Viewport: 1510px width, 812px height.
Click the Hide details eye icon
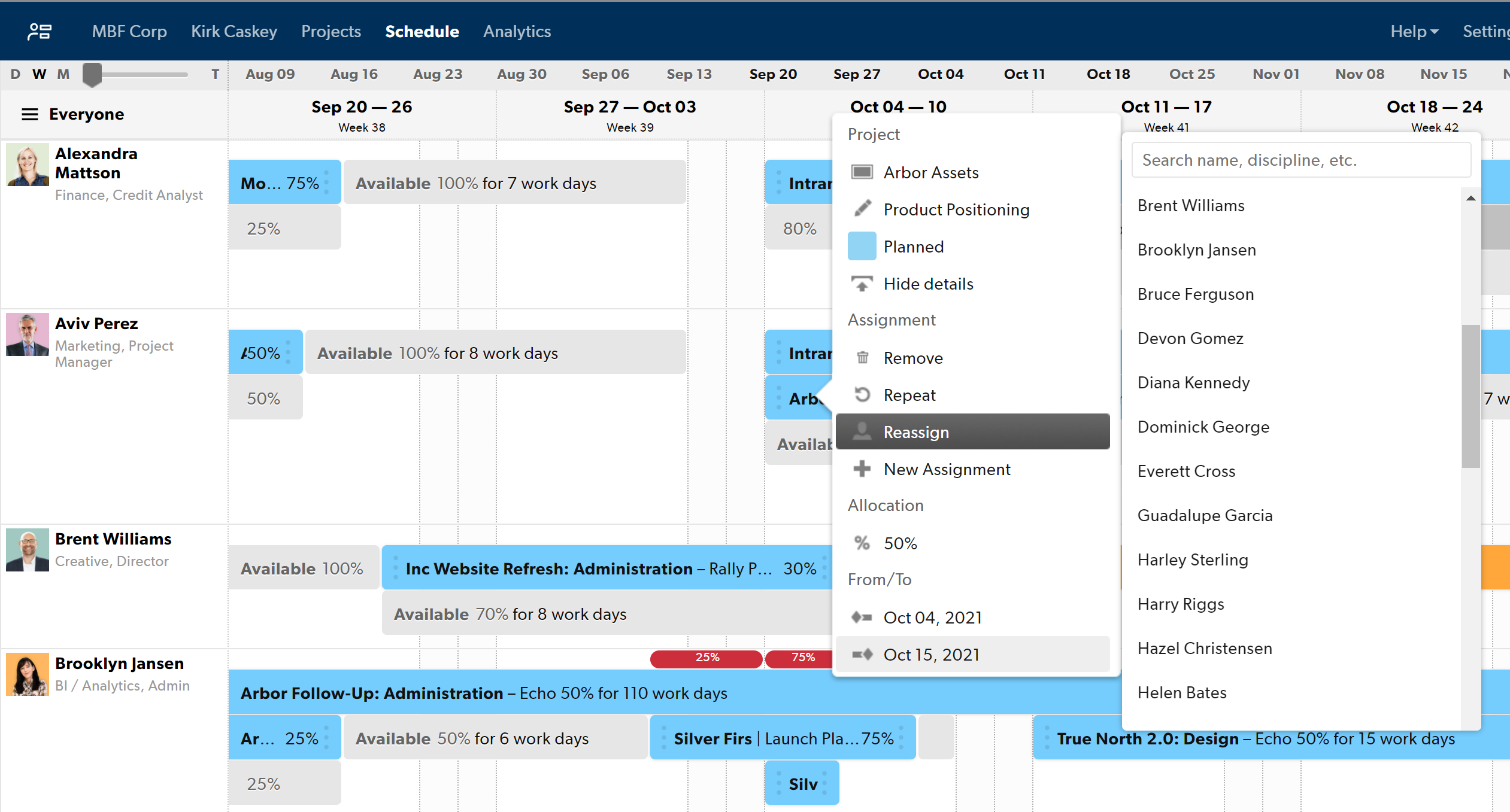862,283
